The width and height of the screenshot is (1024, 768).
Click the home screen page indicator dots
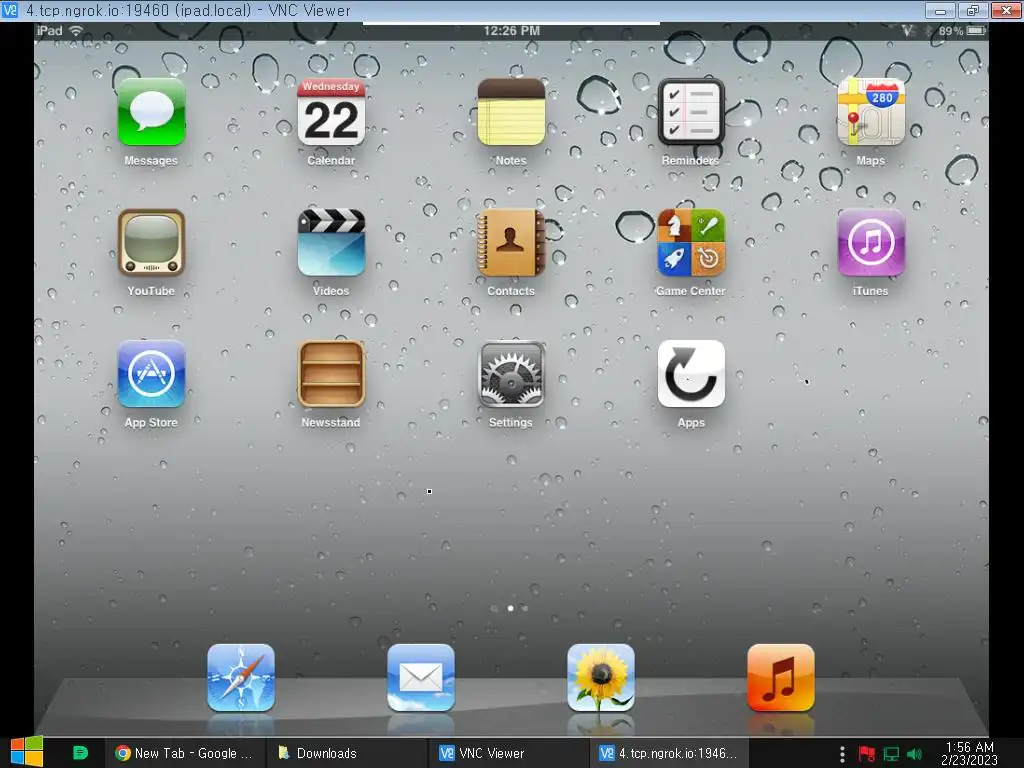pos(510,608)
